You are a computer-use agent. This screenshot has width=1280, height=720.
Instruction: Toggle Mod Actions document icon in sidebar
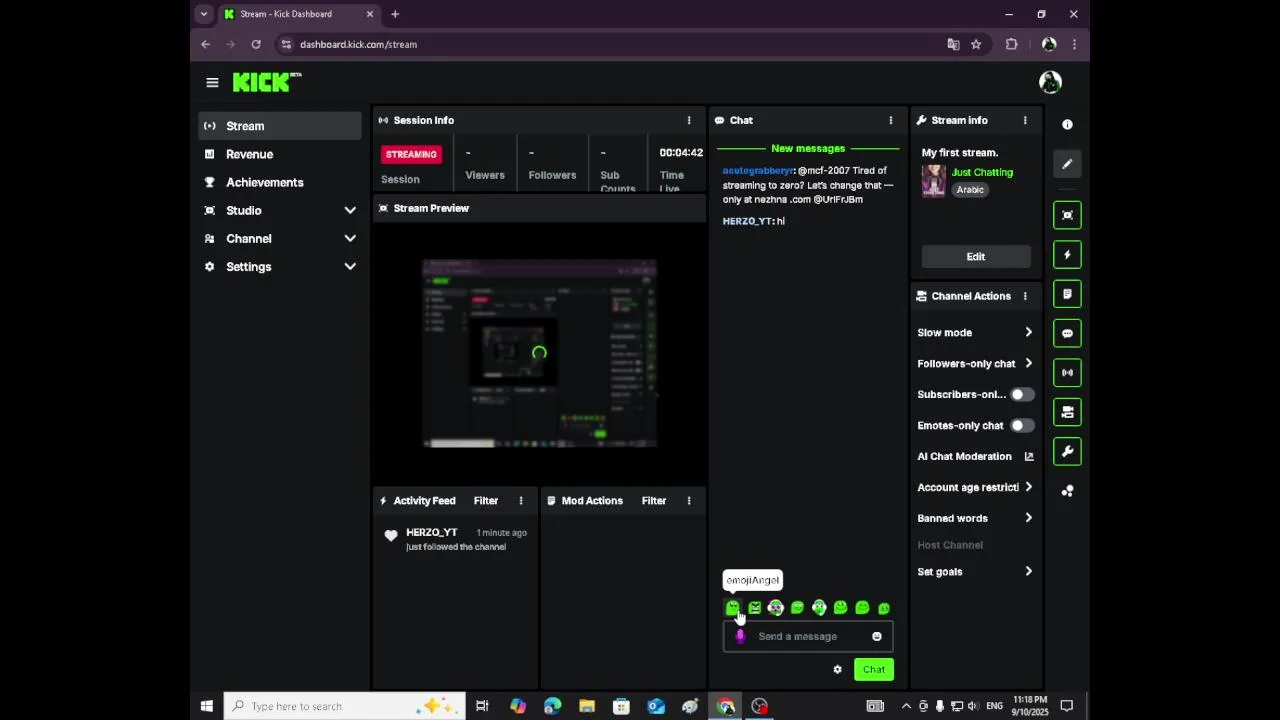click(x=1067, y=294)
